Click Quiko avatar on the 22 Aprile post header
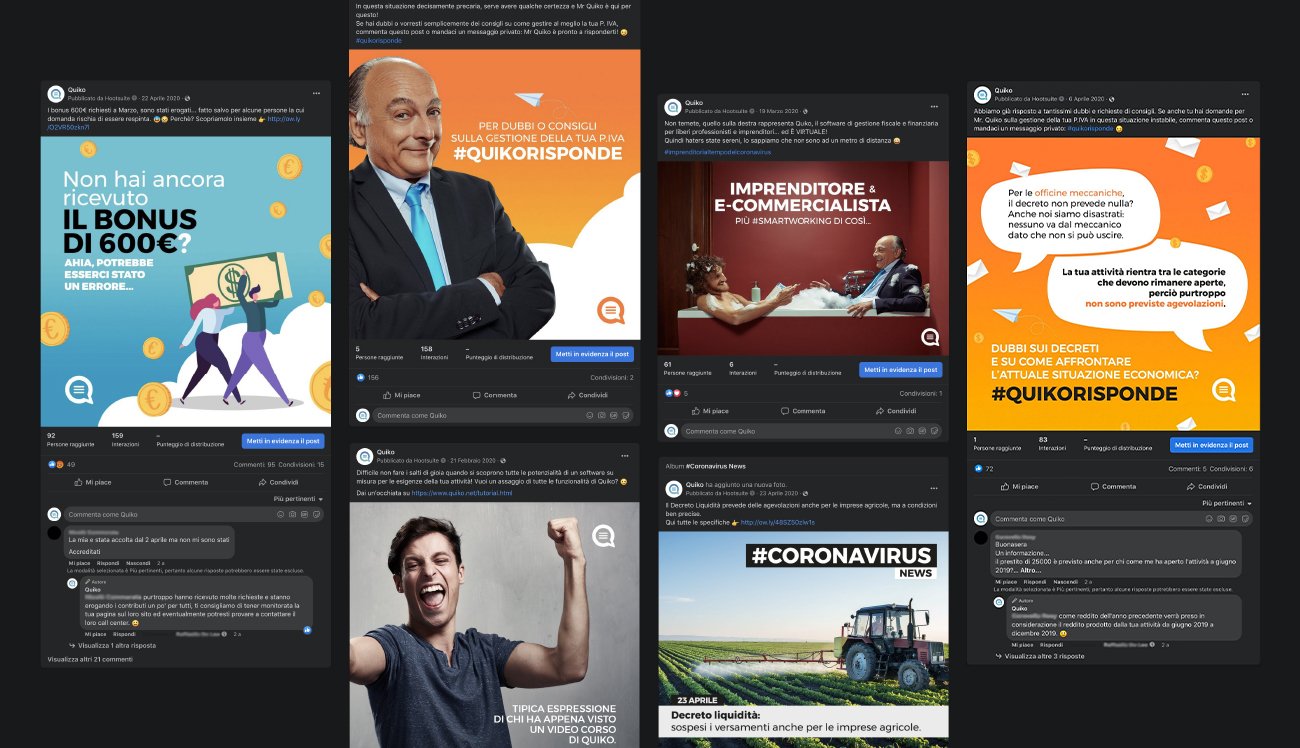The width and height of the screenshot is (1300, 748). click(x=56, y=94)
